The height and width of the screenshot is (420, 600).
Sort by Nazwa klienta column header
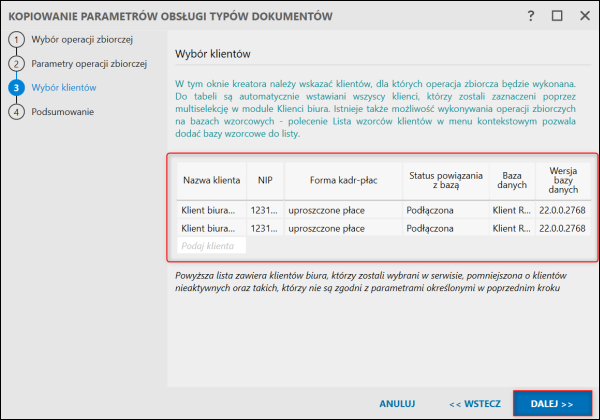point(211,181)
